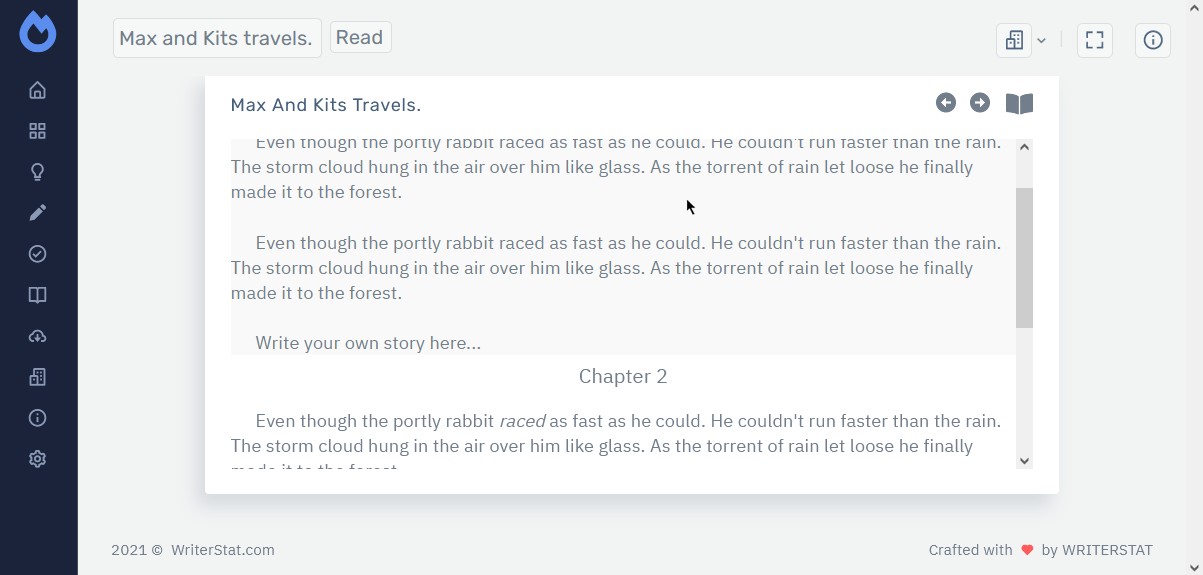The image size is (1203, 575).
Task: Click the Read button
Action: [x=360, y=38]
